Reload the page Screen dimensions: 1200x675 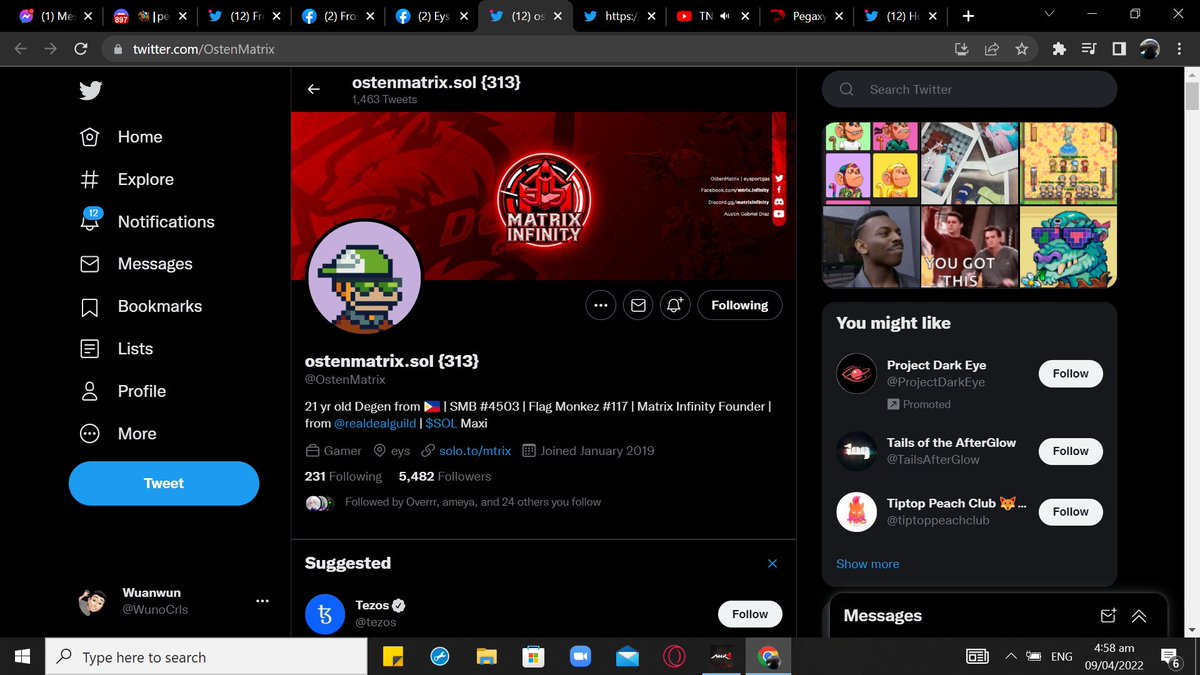(81, 48)
